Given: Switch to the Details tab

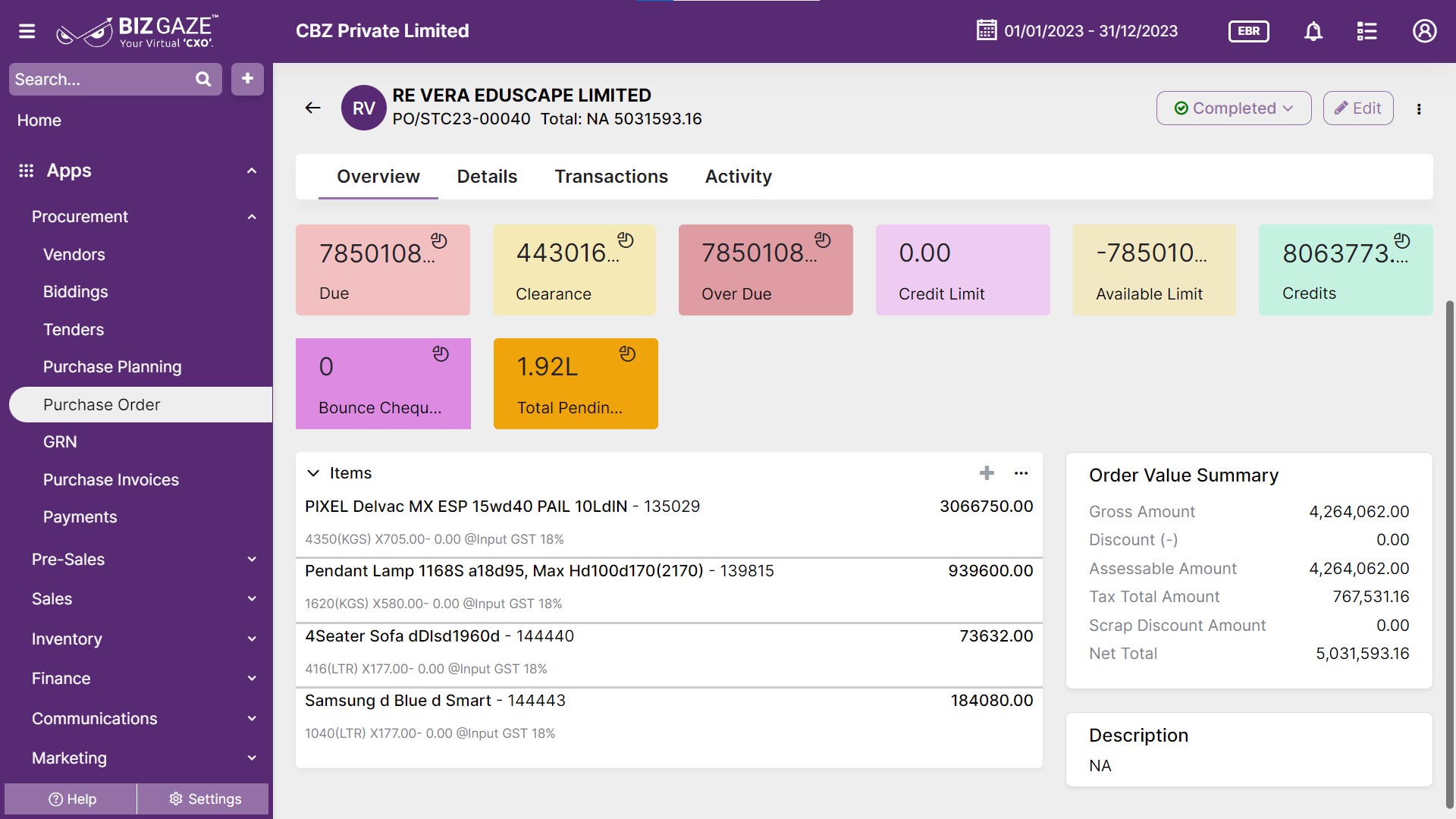Looking at the screenshot, I should point(487,177).
